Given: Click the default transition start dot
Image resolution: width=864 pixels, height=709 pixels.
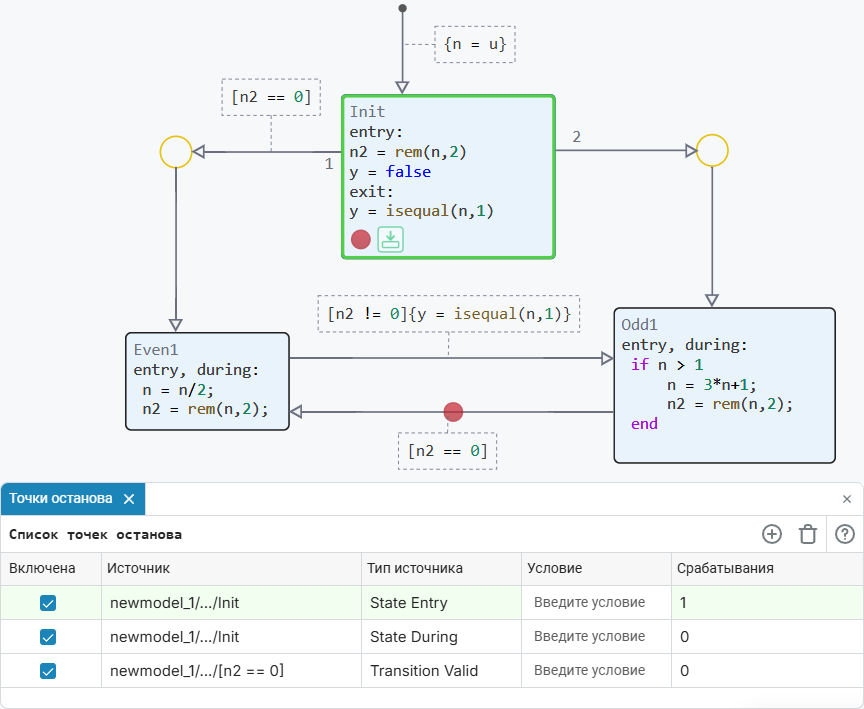Looking at the screenshot, I should (403, 8).
